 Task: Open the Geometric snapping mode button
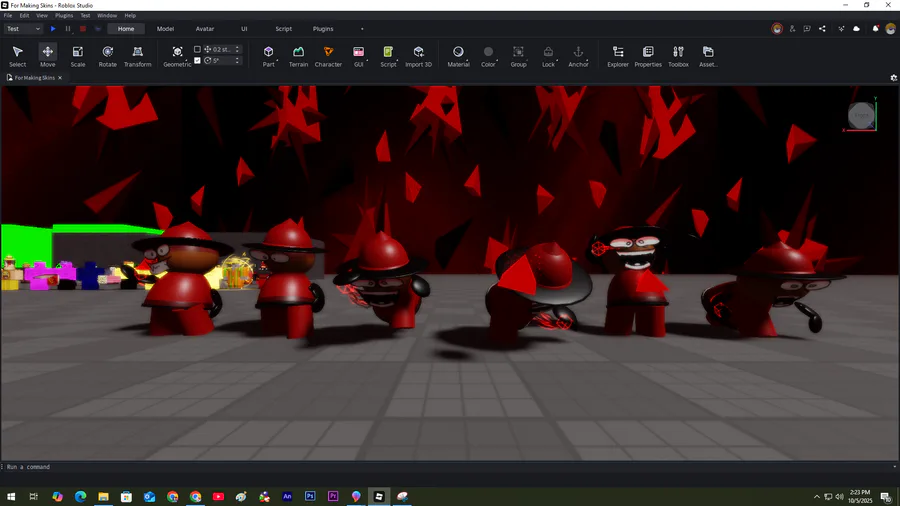177,56
